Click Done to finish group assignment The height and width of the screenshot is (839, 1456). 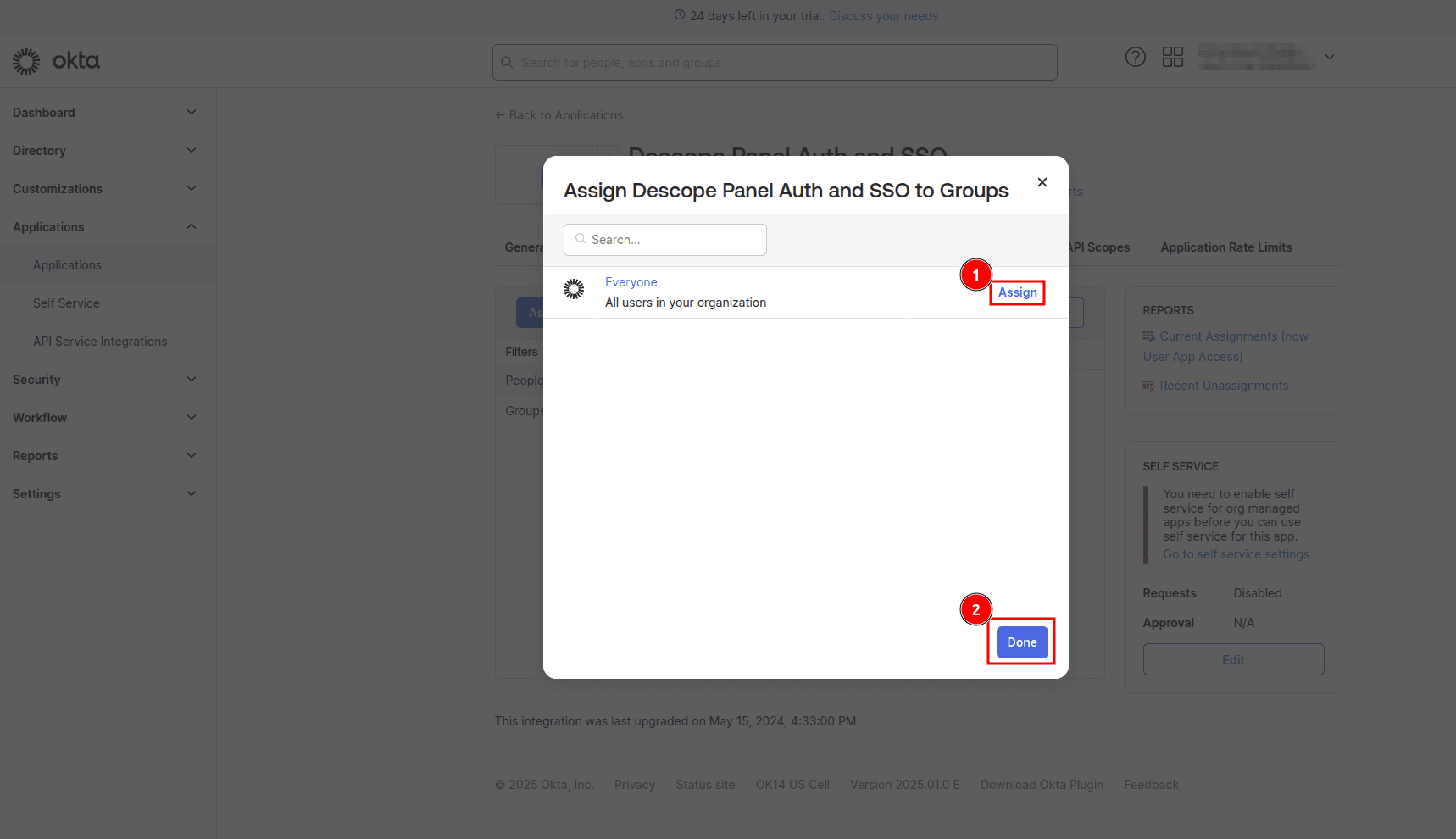tap(1021, 642)
